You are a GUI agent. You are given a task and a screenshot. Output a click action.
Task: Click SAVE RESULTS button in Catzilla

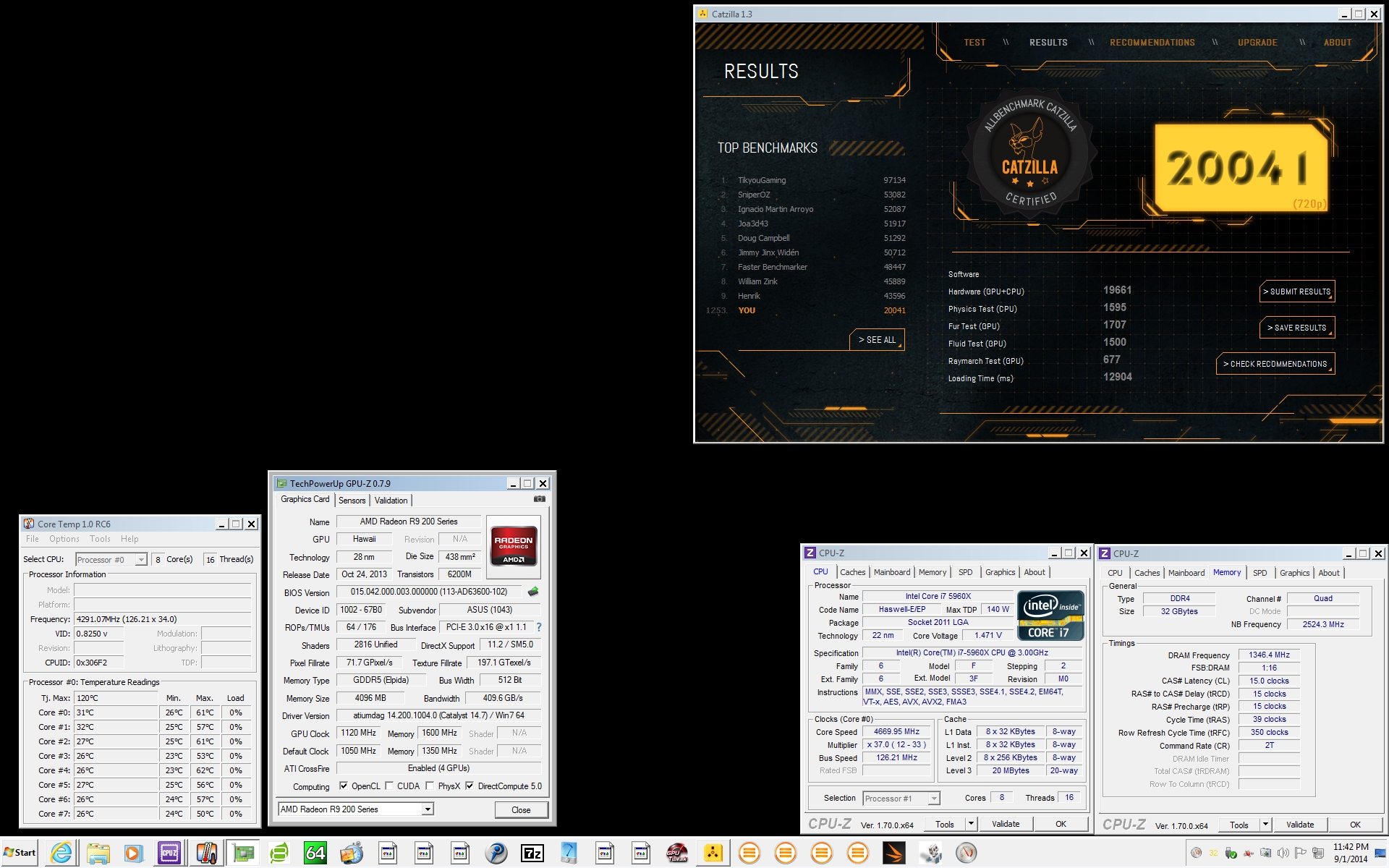point(1297,328)
